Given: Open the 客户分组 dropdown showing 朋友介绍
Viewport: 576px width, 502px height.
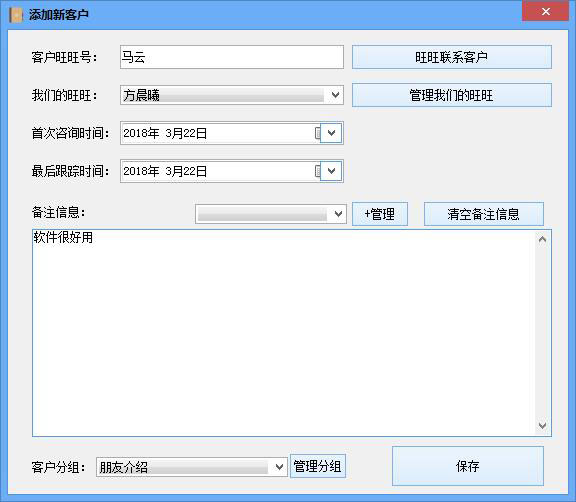Looking at the screenshot, I should 192,467.
